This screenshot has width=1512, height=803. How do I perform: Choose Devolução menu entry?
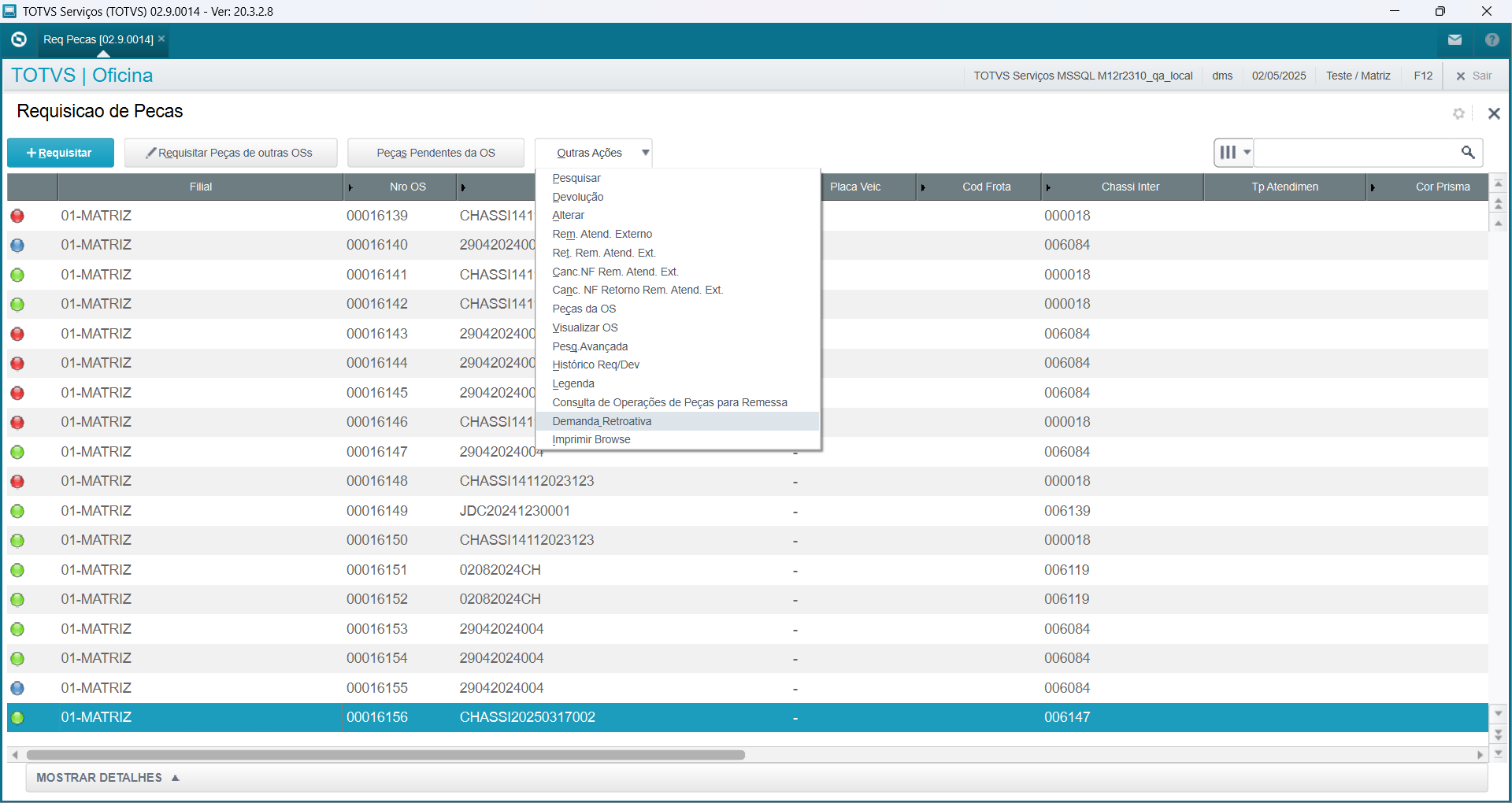(x=677, y=197)
